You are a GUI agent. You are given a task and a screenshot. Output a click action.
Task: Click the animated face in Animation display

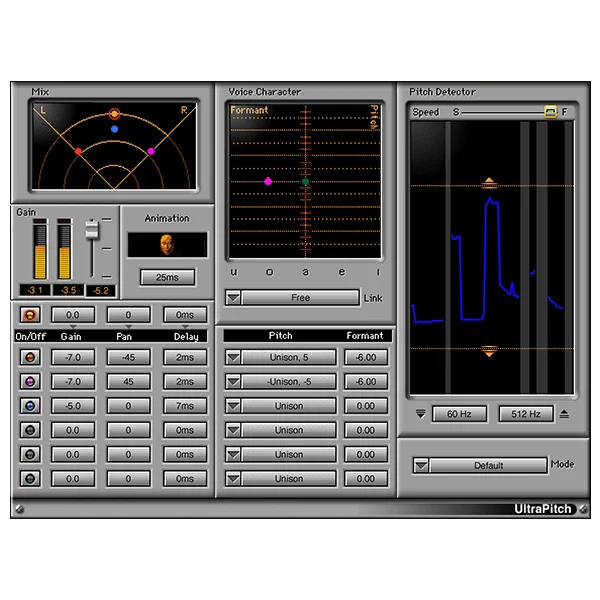click(x=167, y=245)
